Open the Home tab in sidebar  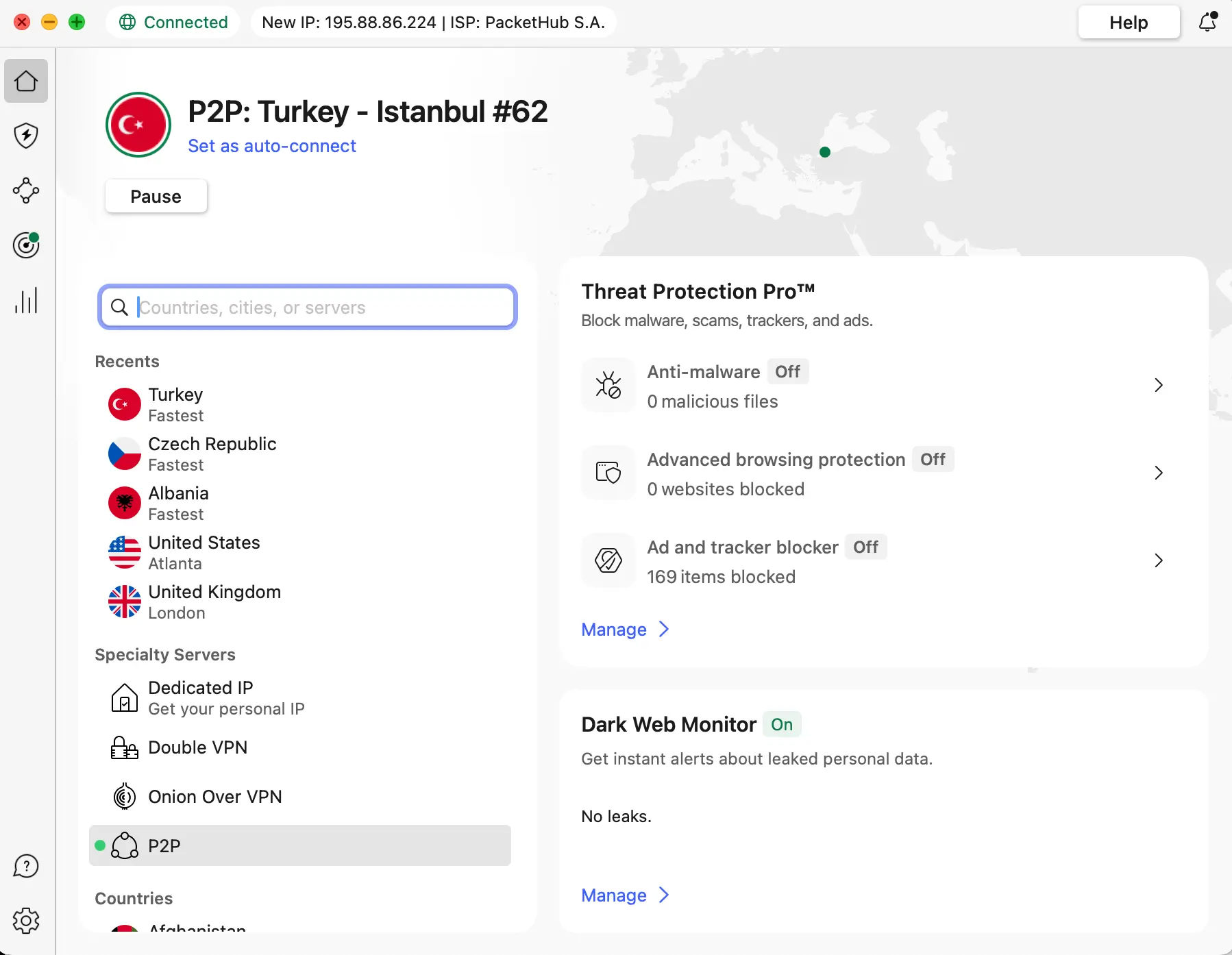[26, 81]
